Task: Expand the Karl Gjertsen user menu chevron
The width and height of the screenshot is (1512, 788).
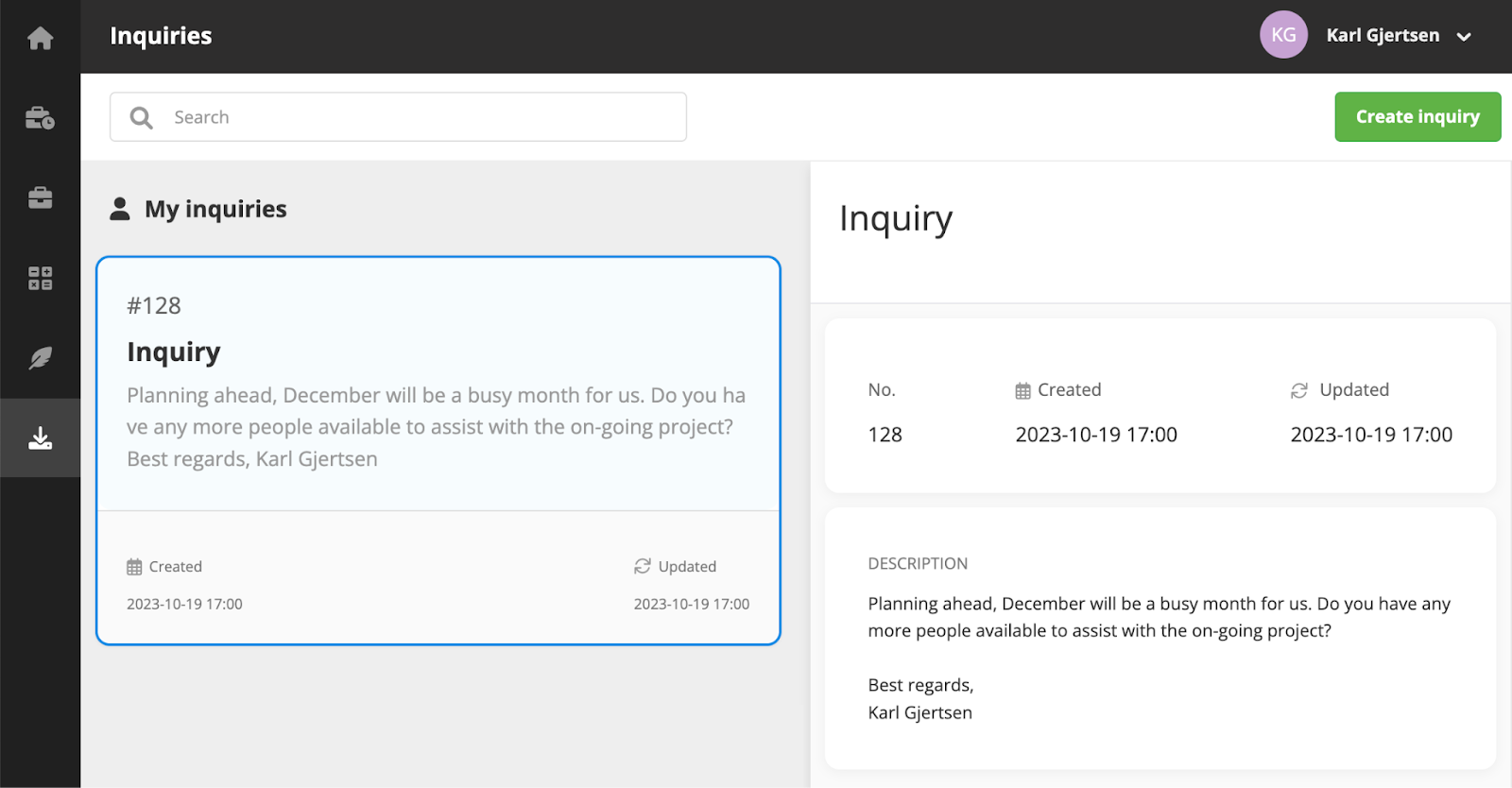Action: [x=1464, y=37]
